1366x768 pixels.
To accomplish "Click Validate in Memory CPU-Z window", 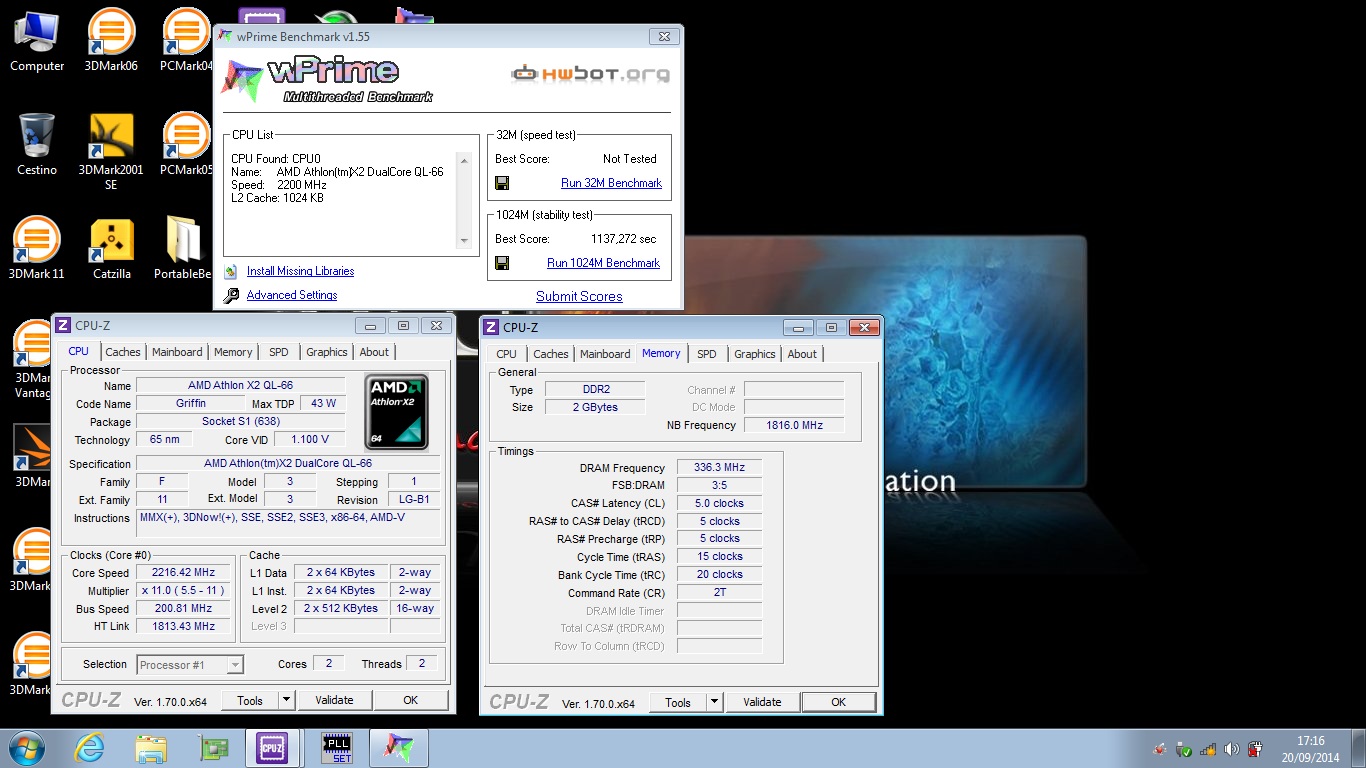I will pyautogui.click(x=762, y=702).
